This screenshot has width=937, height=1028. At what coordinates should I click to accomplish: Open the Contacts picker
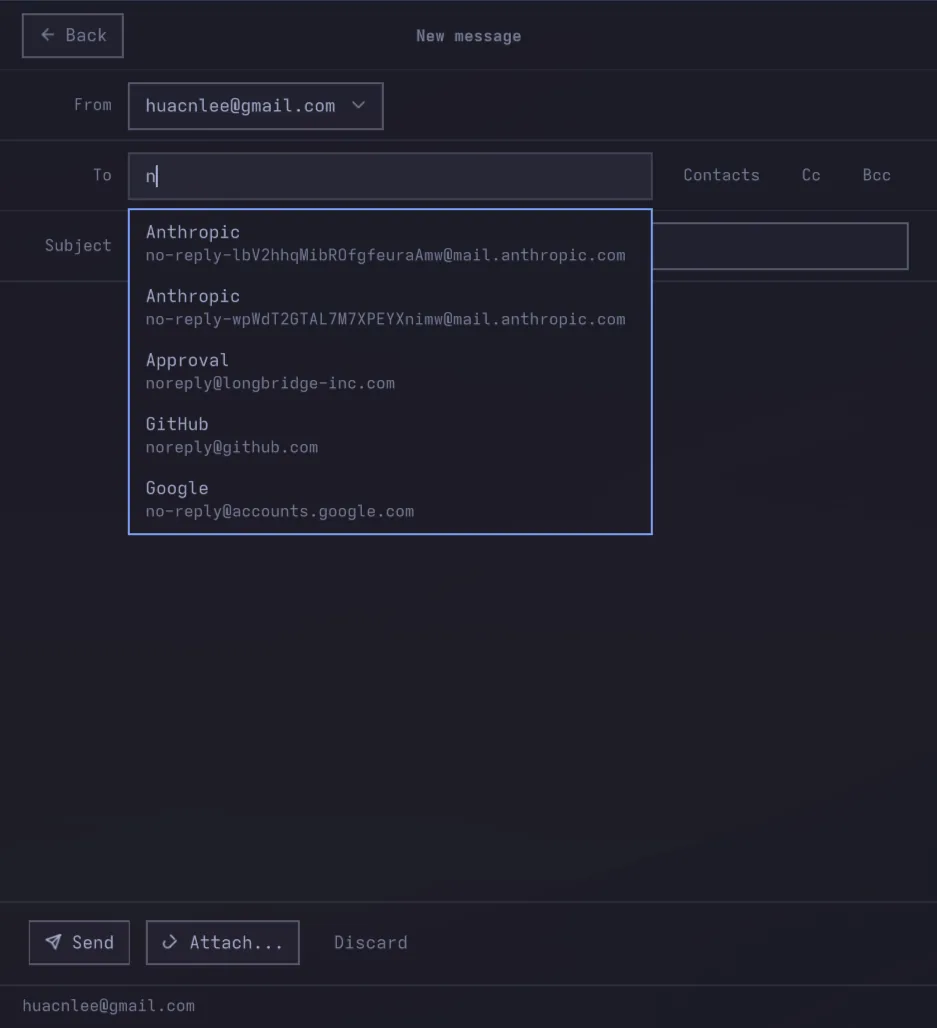[721, 175]
